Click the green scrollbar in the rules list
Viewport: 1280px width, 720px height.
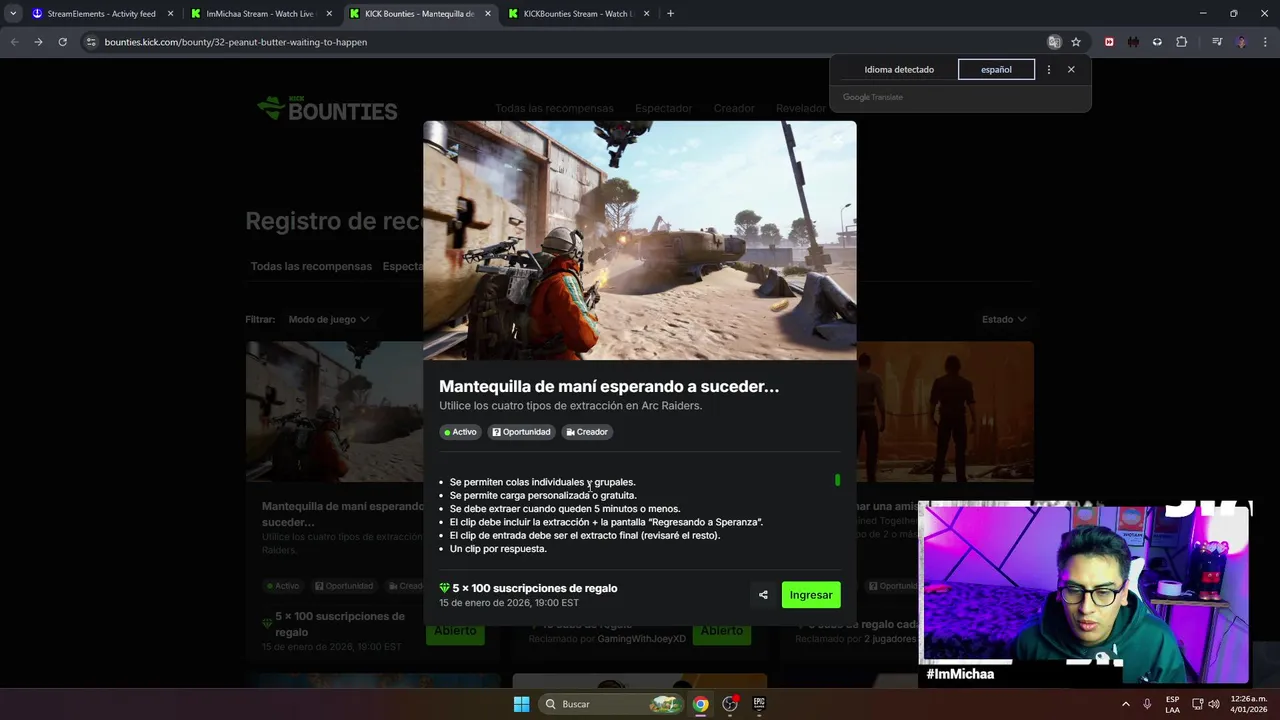click(x=837, y=480)
